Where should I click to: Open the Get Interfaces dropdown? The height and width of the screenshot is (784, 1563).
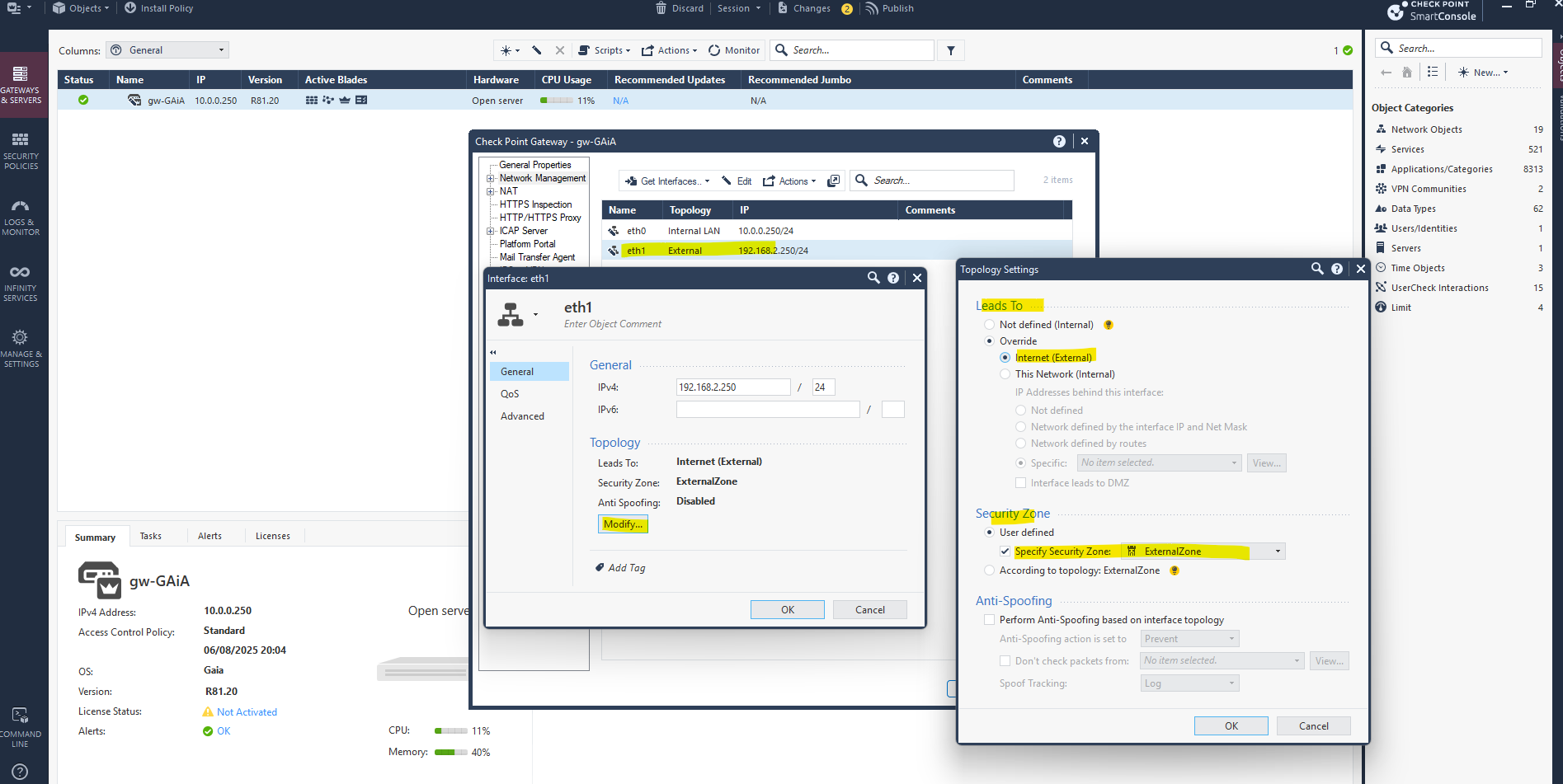(x=667, y=181)
